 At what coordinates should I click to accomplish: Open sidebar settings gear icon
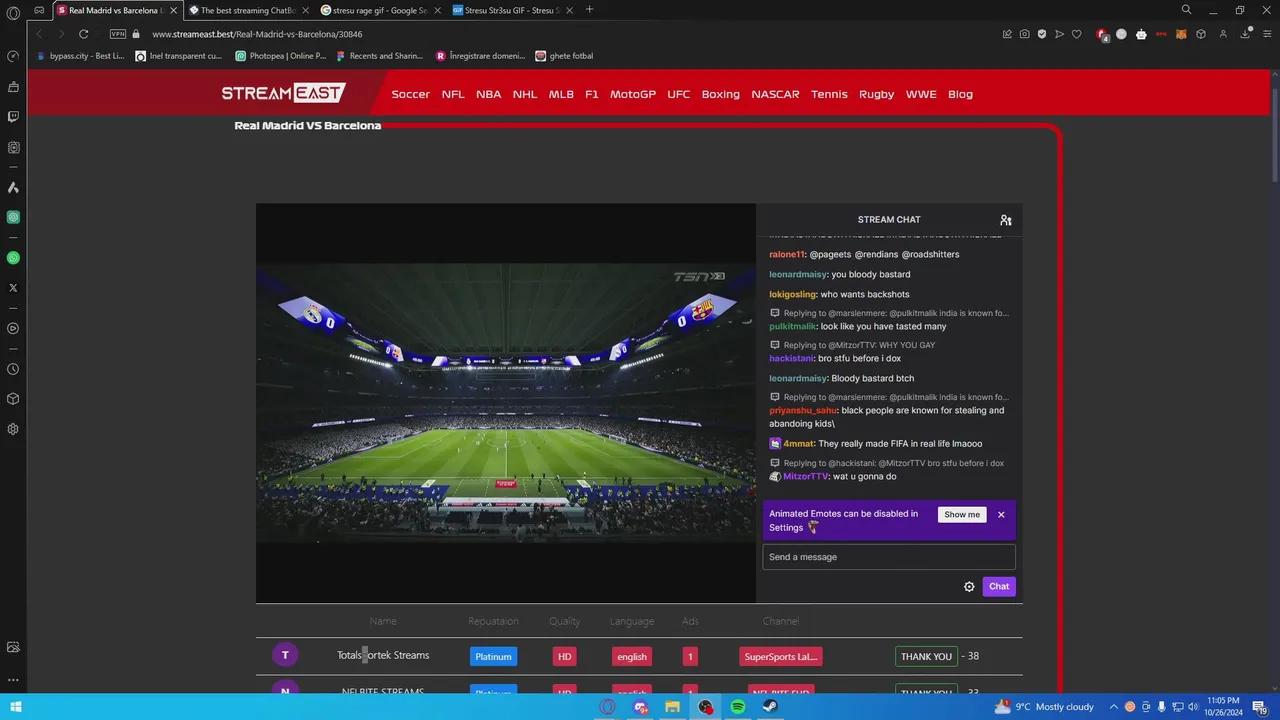point(13,429)
